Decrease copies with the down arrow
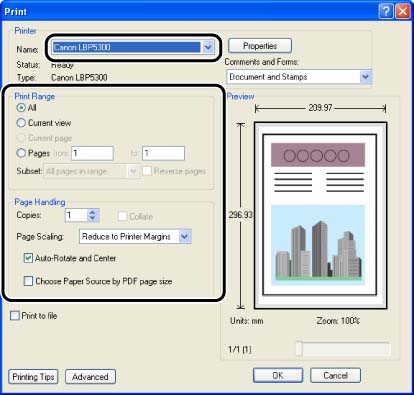The height and width of the screenshot is (395, 414). pyautogui.click(x=93, y=219)
